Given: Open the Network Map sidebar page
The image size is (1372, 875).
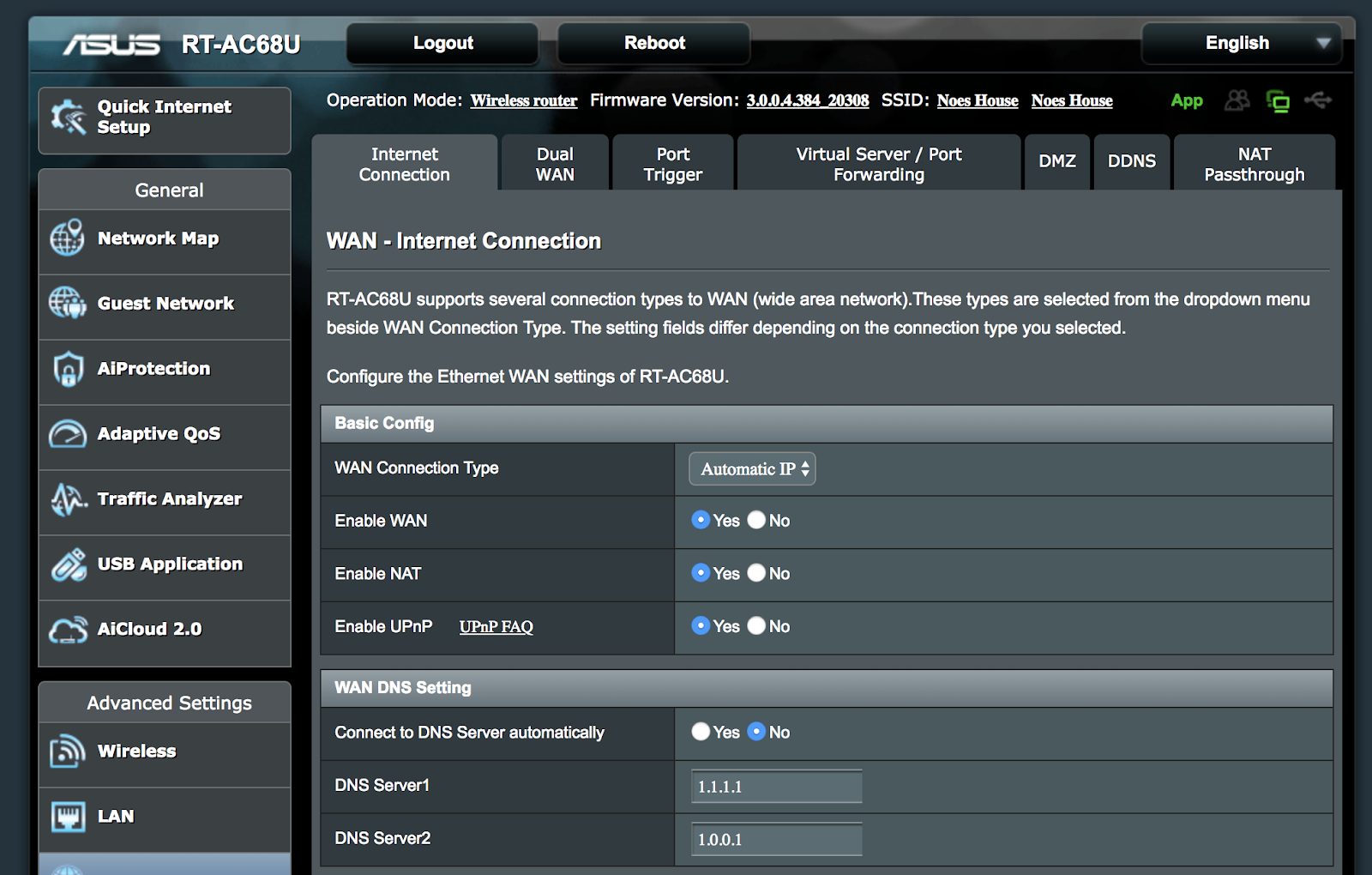Looking at the screenshot, I should [159, 238].
